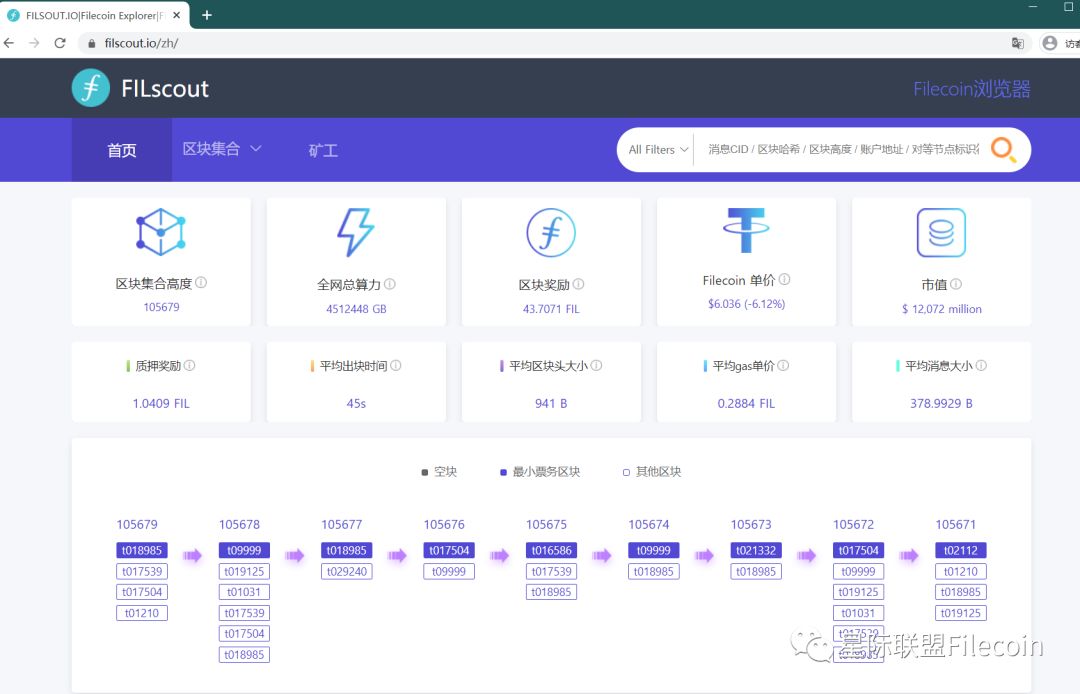Click the 最小票务区块 legend marker
The width and height of the screenshot is (1080, 694).
(x=503, y=472)
